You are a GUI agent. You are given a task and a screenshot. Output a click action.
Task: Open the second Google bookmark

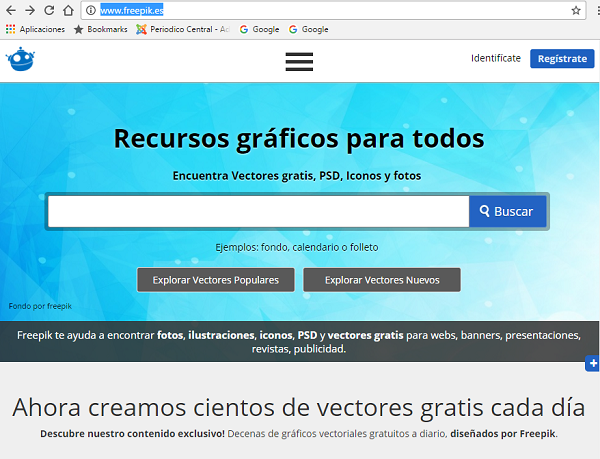308,29
